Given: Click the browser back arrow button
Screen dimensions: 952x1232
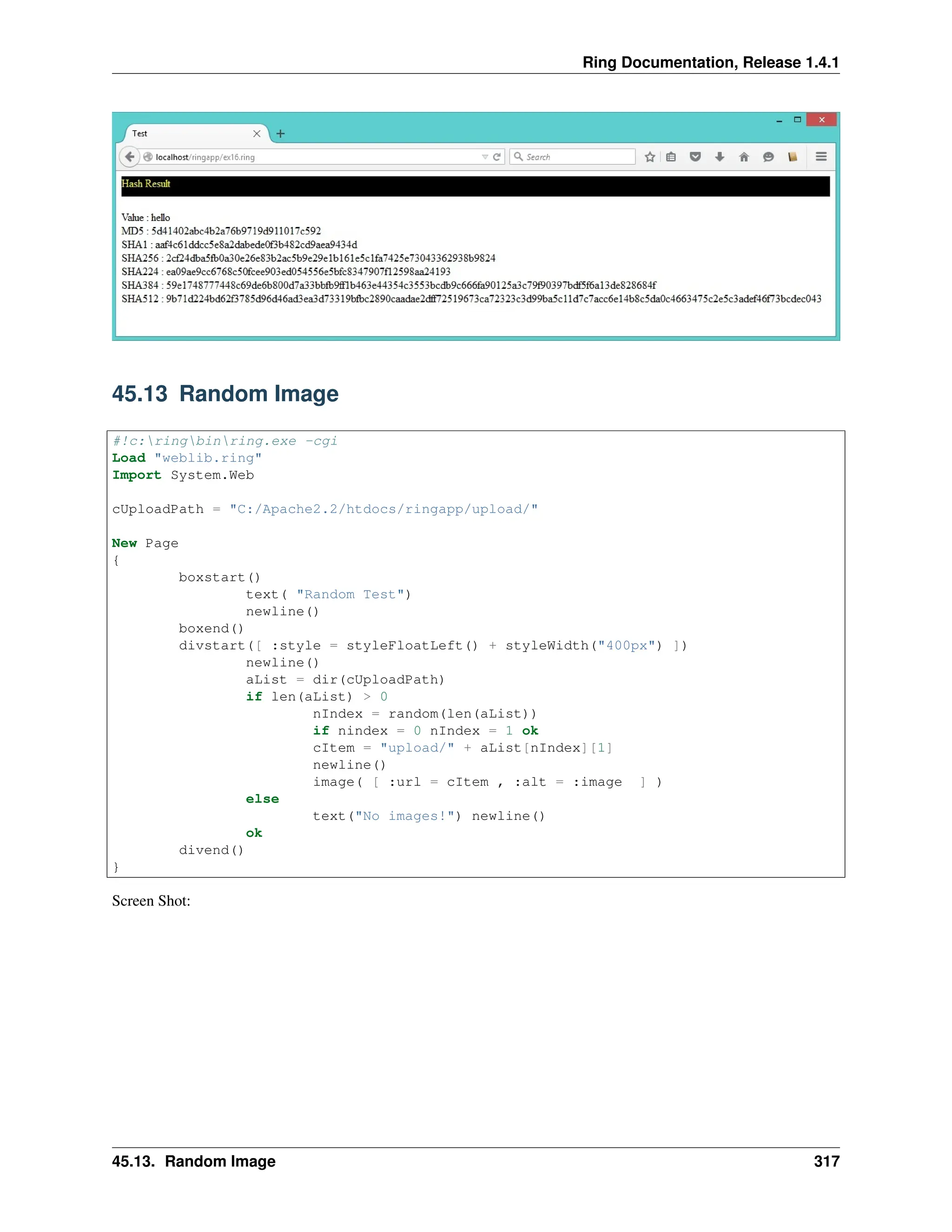Looking at the screenshot, I should click(129, 157).
